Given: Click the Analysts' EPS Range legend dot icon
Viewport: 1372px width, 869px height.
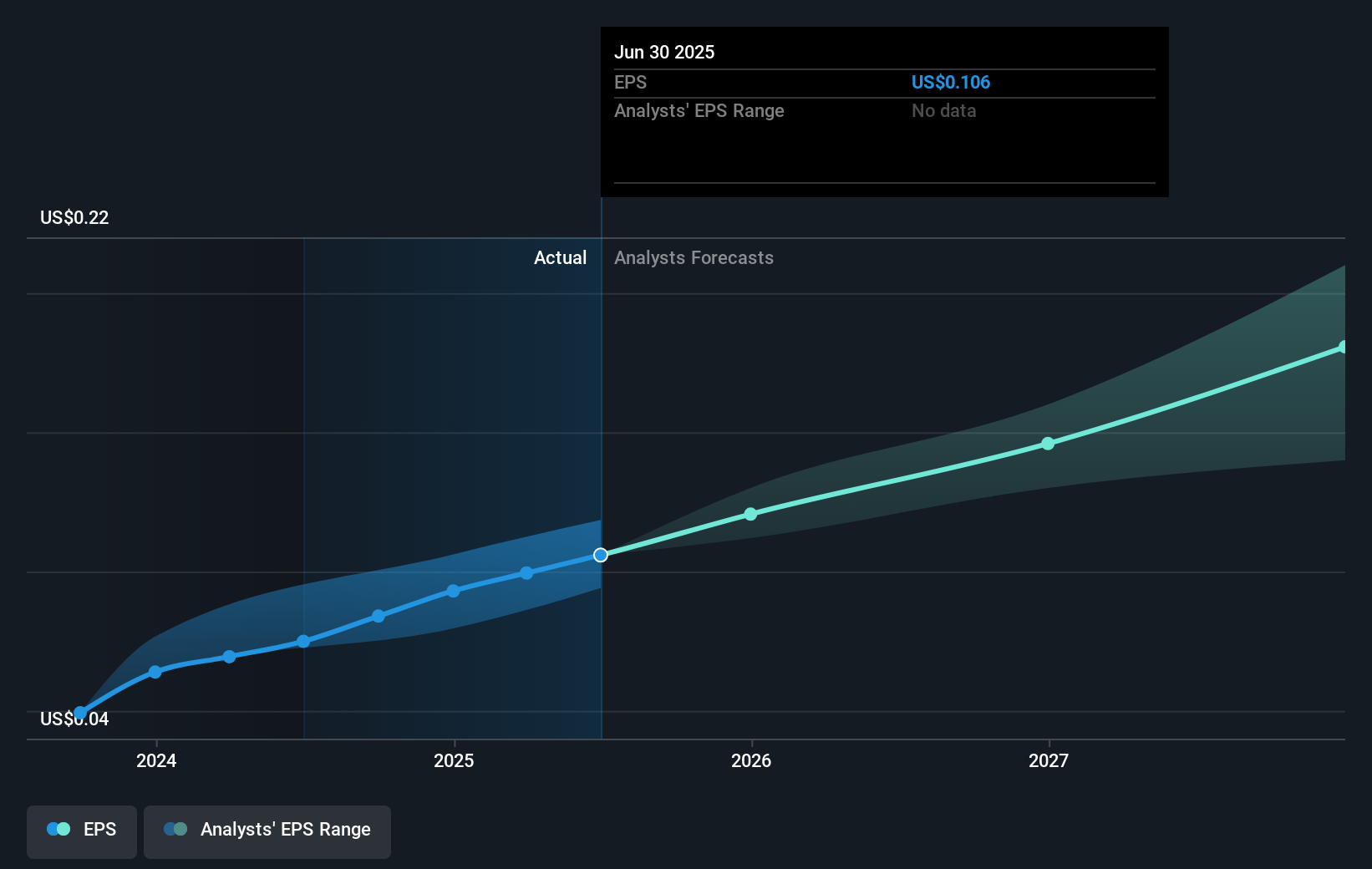Looking at the screenshot, I should (x=175, y=829).
